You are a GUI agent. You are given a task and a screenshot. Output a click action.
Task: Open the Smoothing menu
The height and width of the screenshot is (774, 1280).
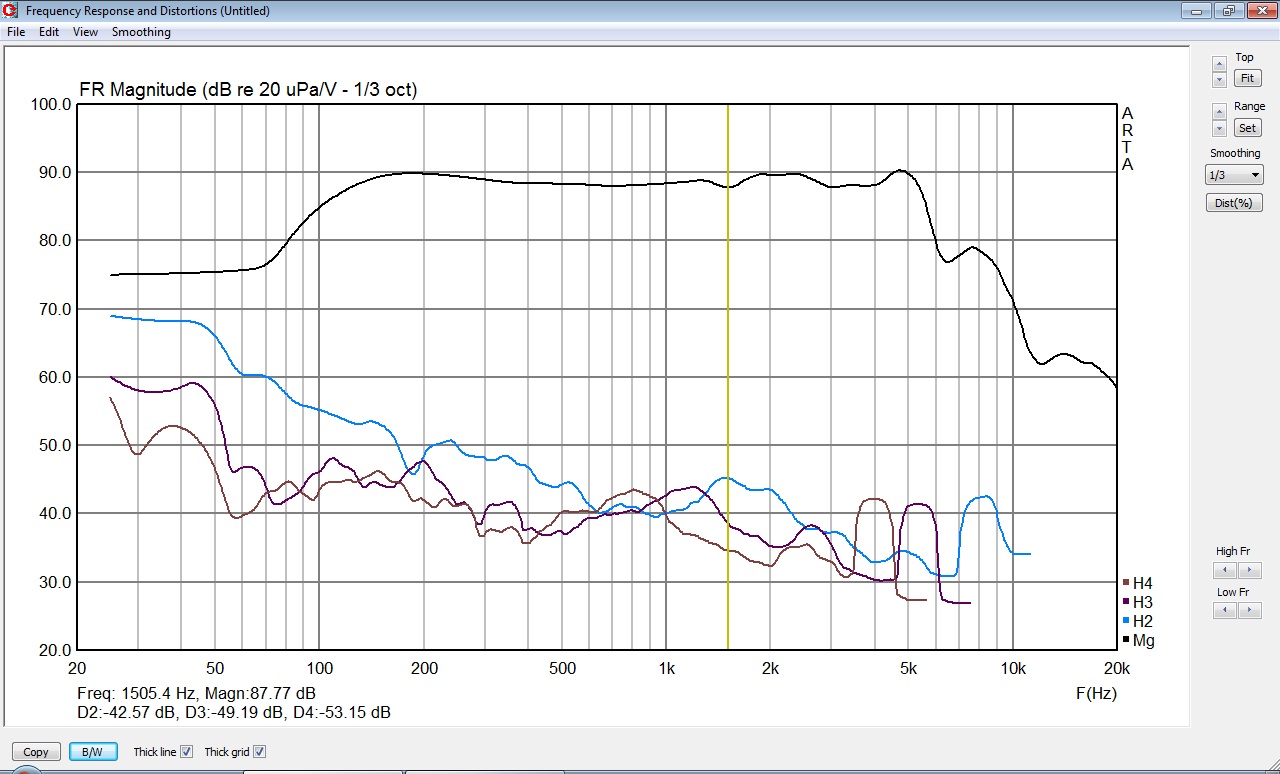tap(141, 32)
